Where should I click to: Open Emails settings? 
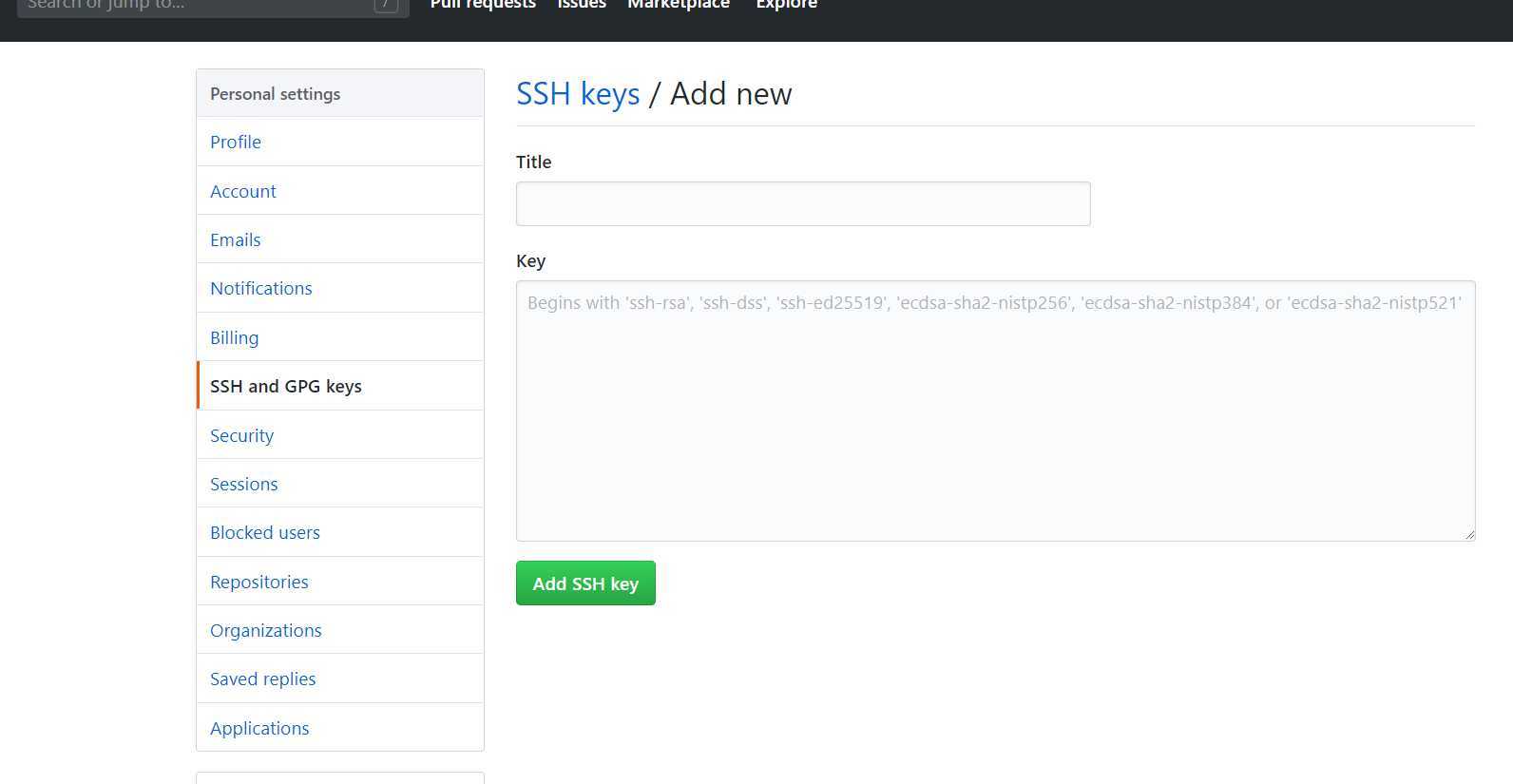pos(339,239)
